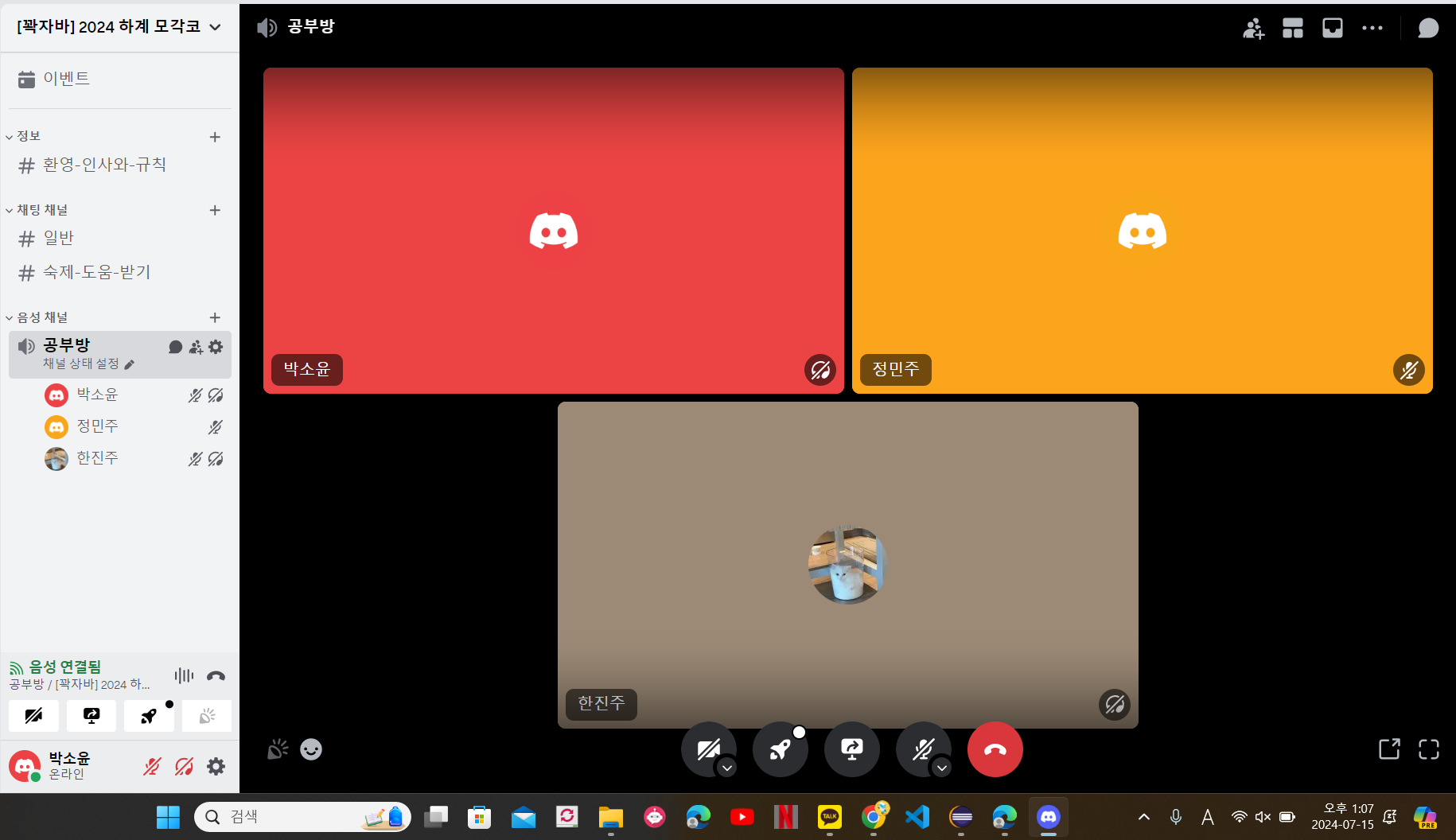Select user 박소윤 in voice member list
The height and width of the screenshot is (840, 1456).
134,395
